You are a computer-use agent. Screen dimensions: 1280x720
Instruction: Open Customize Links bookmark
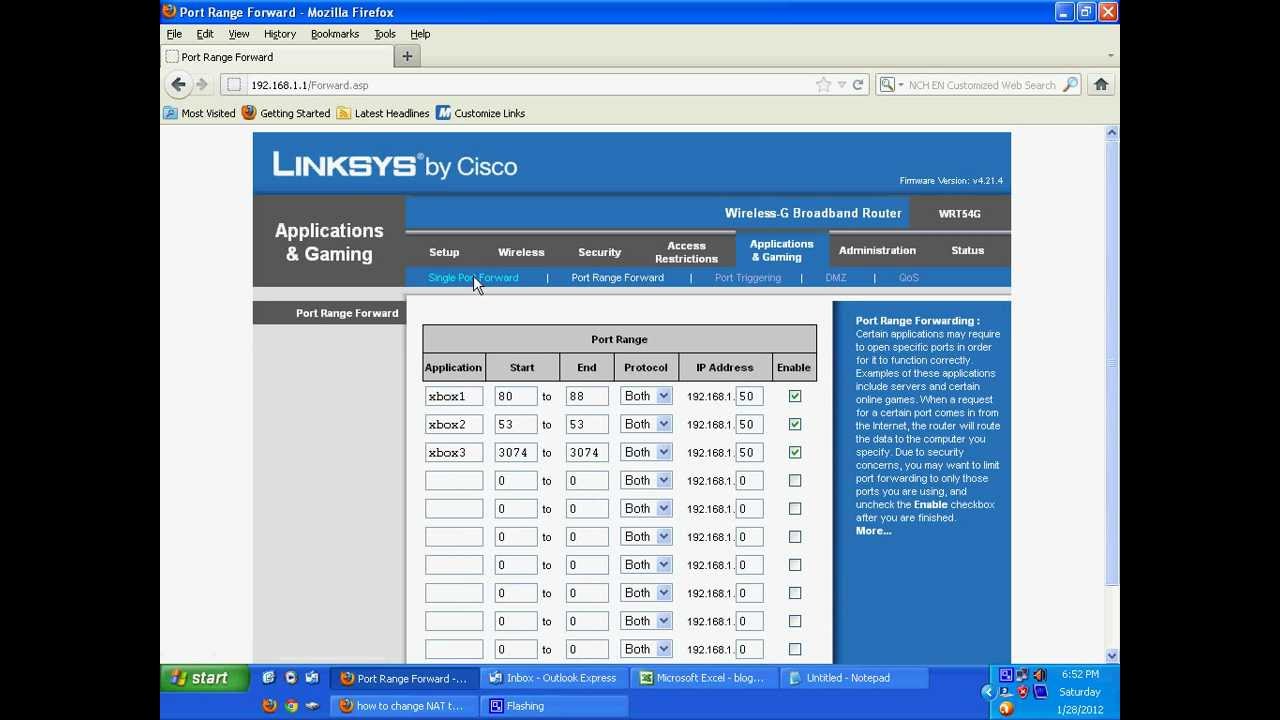point(480,113)
